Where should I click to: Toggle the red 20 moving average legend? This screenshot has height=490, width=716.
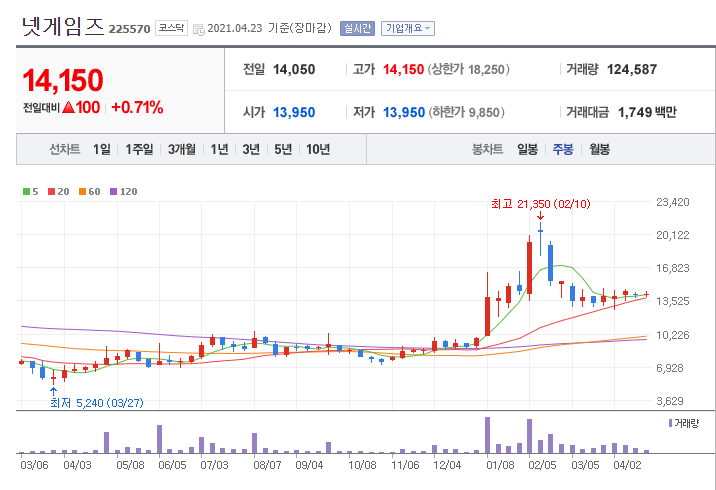click(58, 191)
